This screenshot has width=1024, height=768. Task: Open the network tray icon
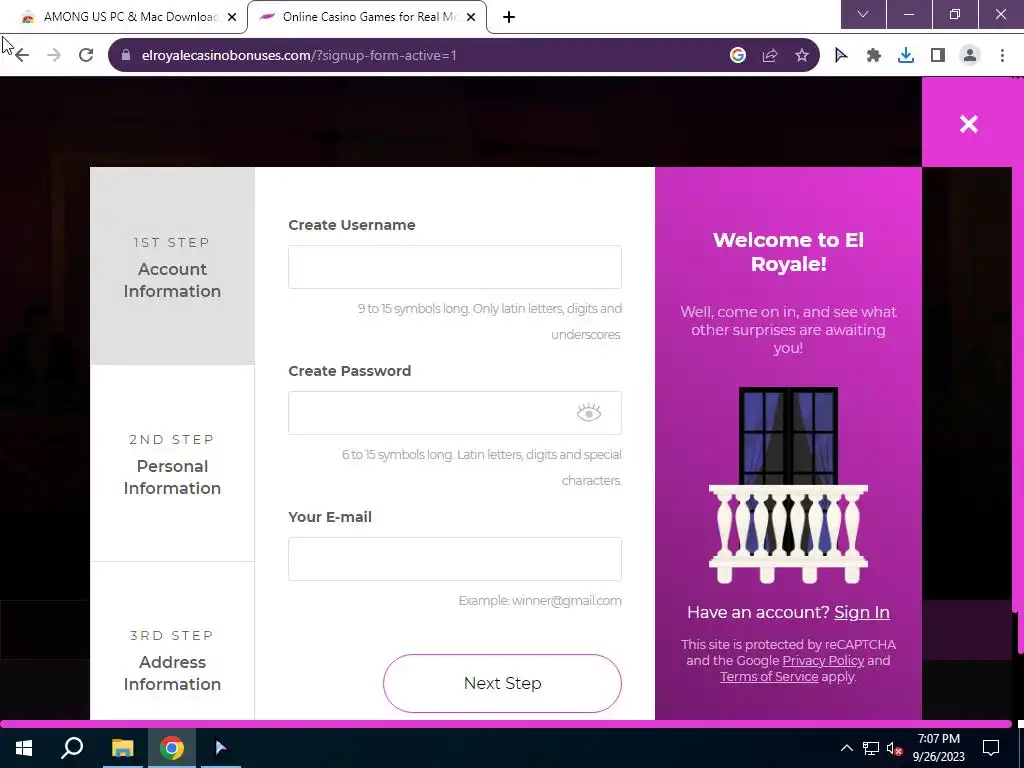point(871,748)
